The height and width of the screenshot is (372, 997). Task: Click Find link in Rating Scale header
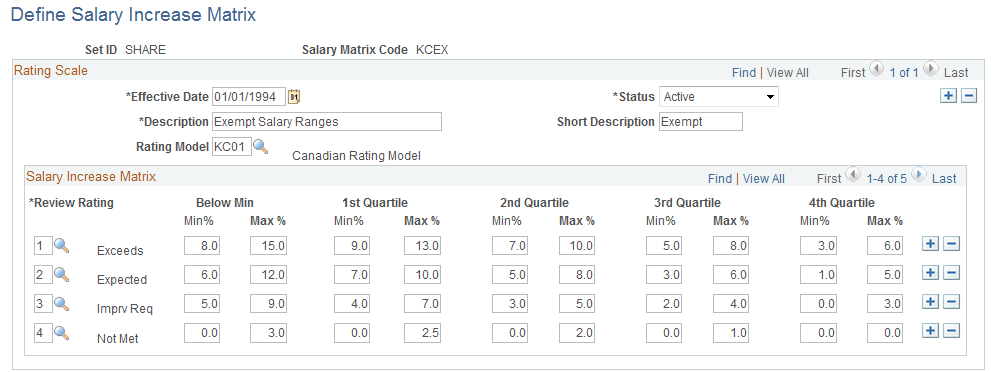tap(743, 72)
